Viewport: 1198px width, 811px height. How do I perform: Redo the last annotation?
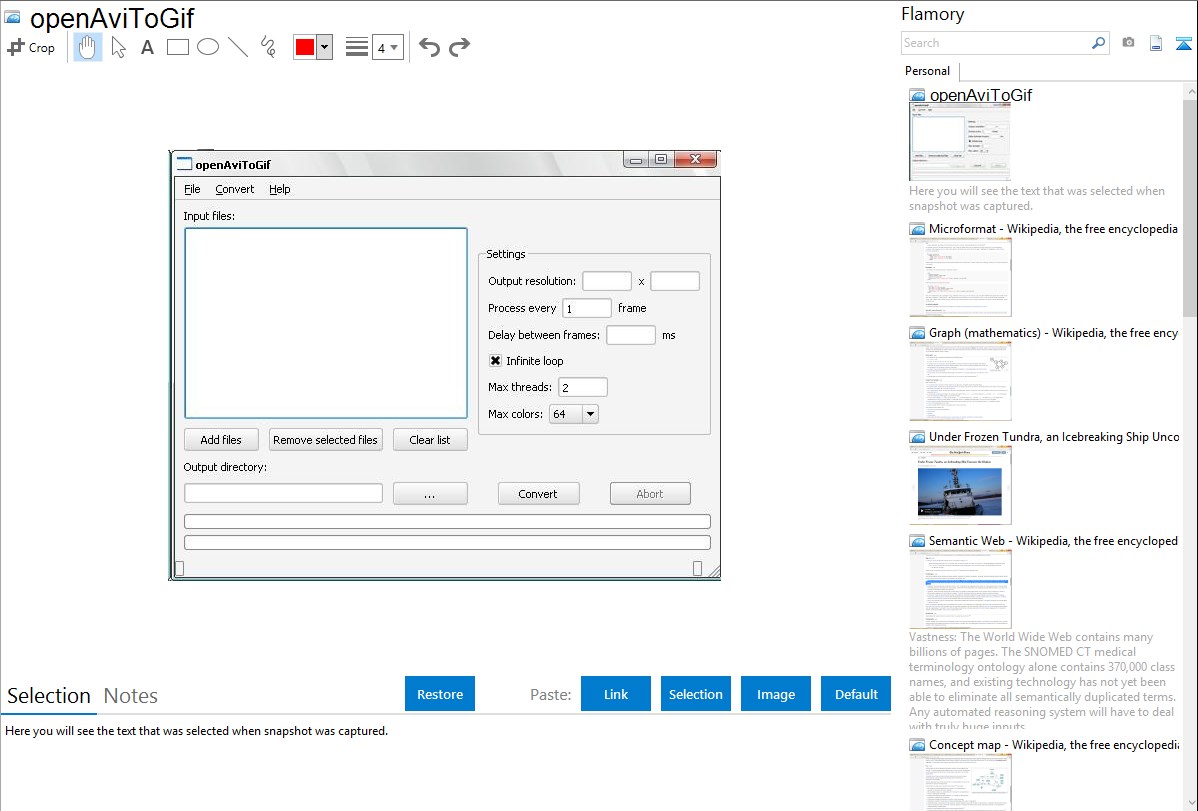click(459, 47)
